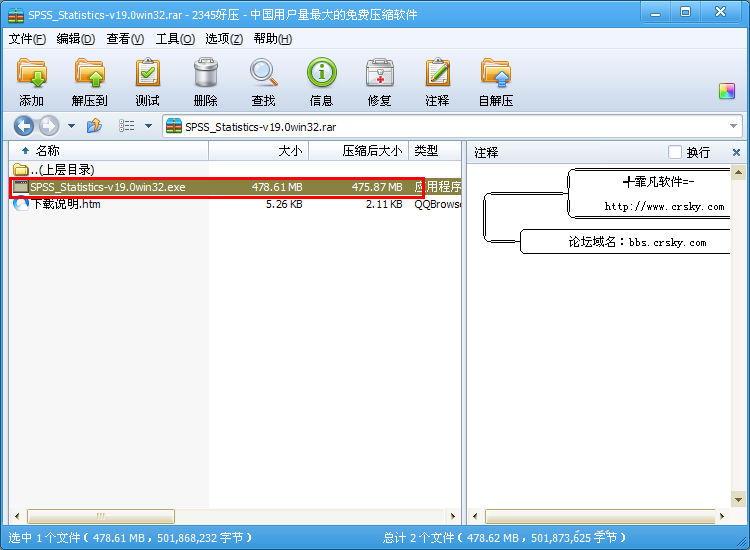The image size is (750, 550).
Task: Sort by 压缩后大小 column header
Action: click(x=359, y=151)
